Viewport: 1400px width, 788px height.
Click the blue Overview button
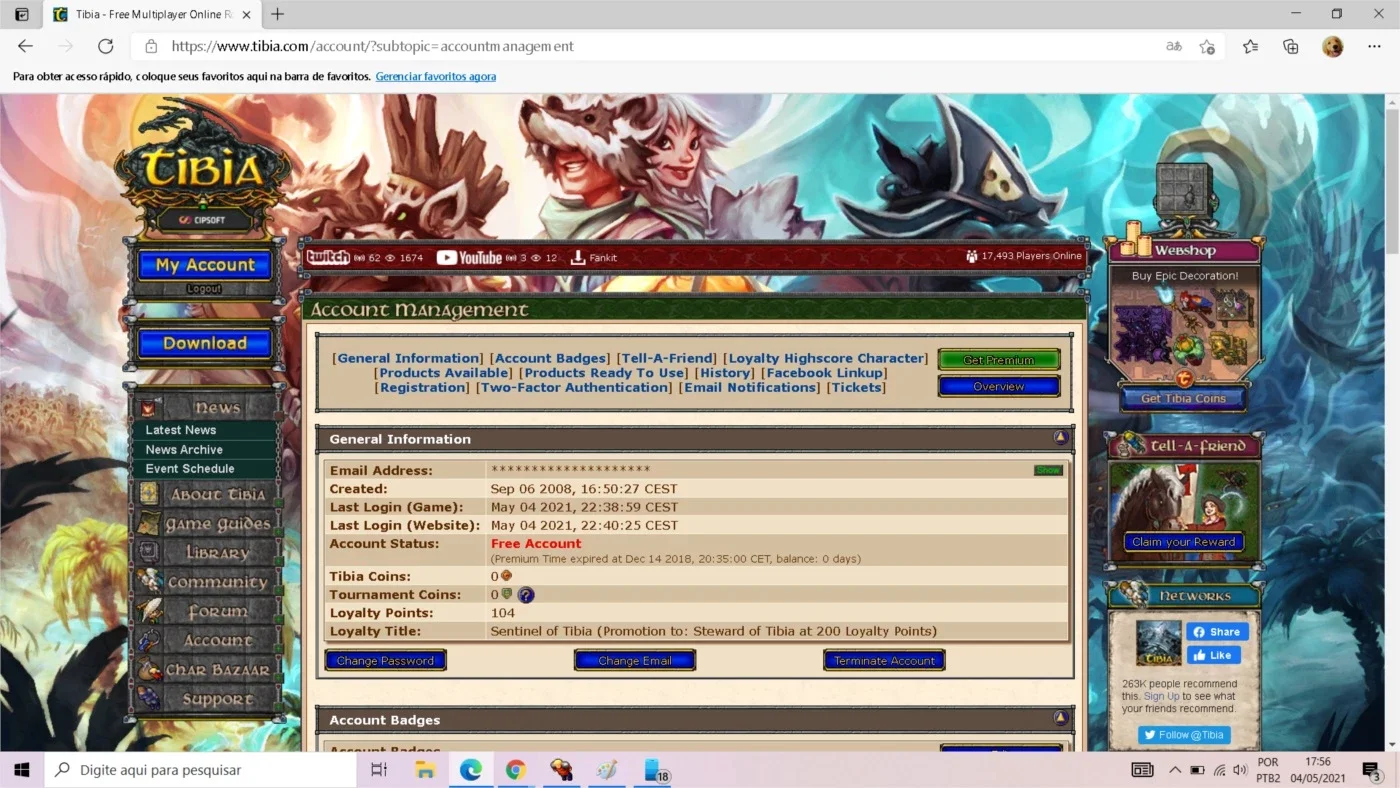999,386
